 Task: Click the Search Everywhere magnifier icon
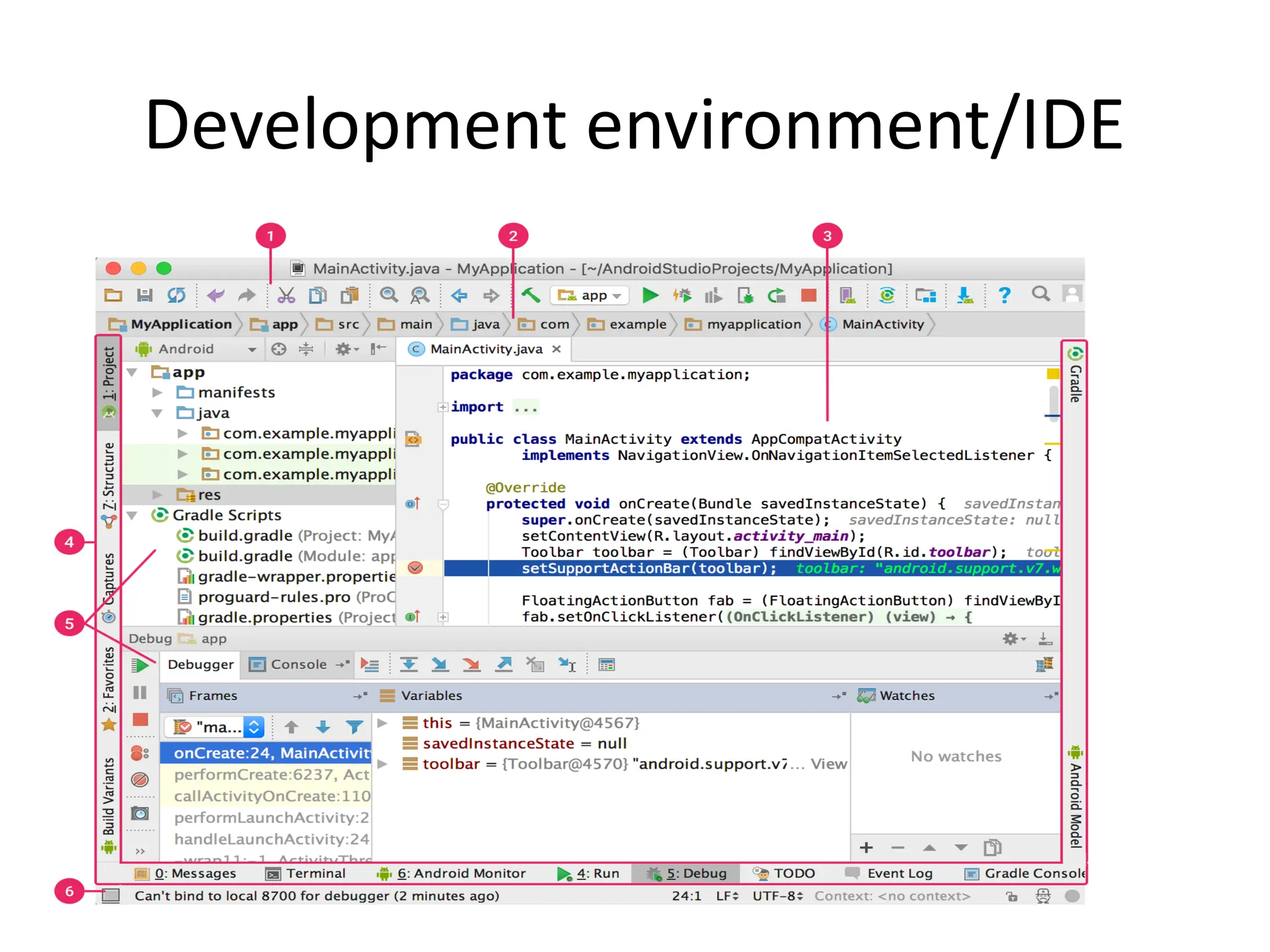(1041, 294)
